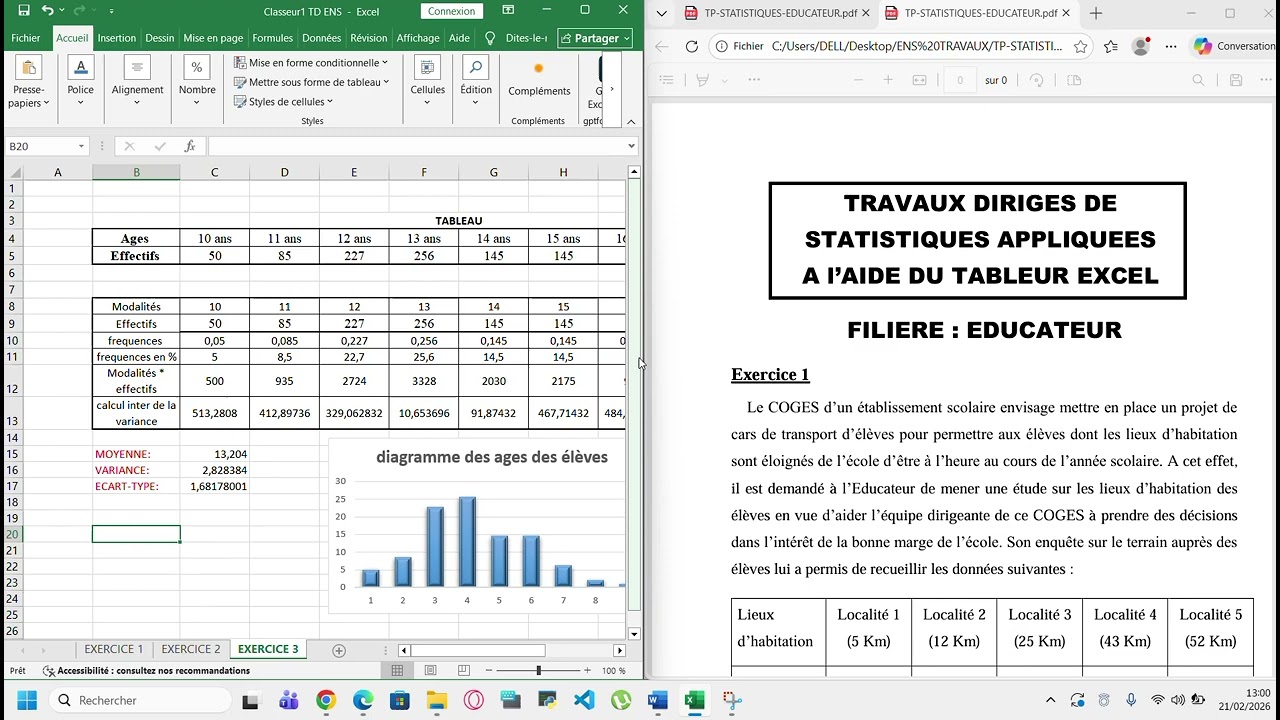Open the Cellules group icon
Viewport: 1280px width, 720px height.
tap(427, 69)
